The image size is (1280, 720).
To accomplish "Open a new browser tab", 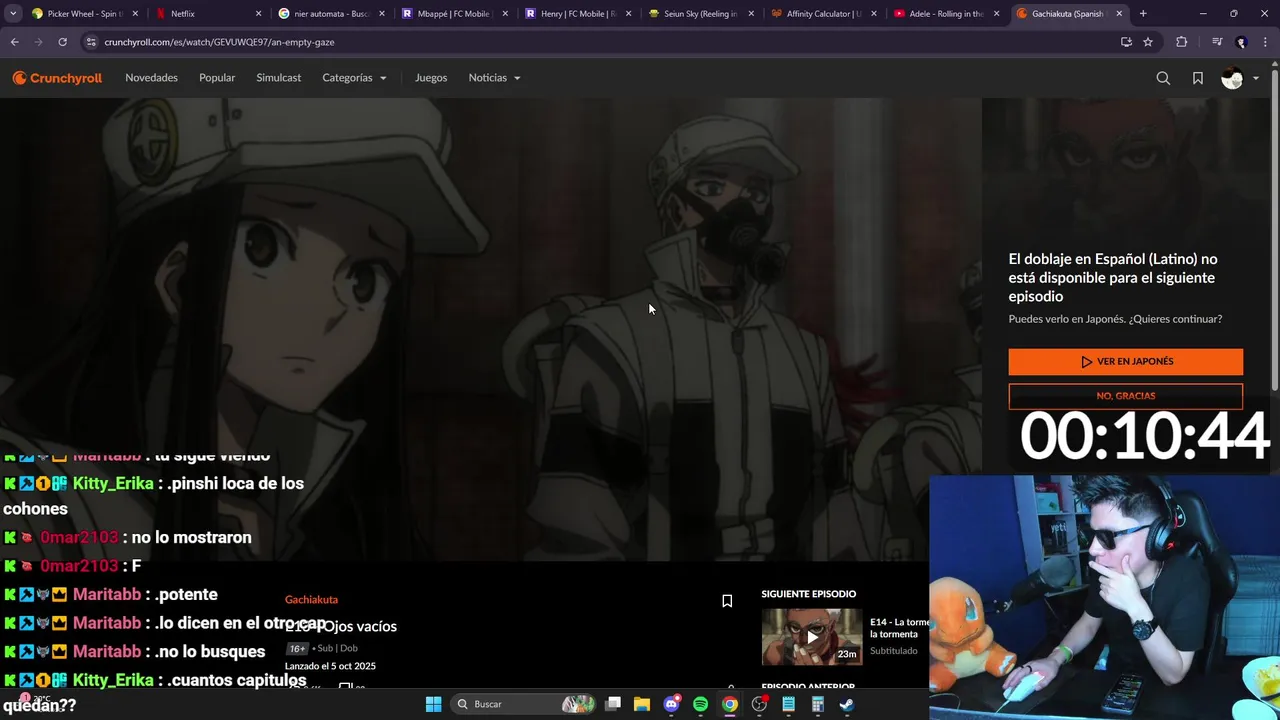I will tap(1143, 14).
